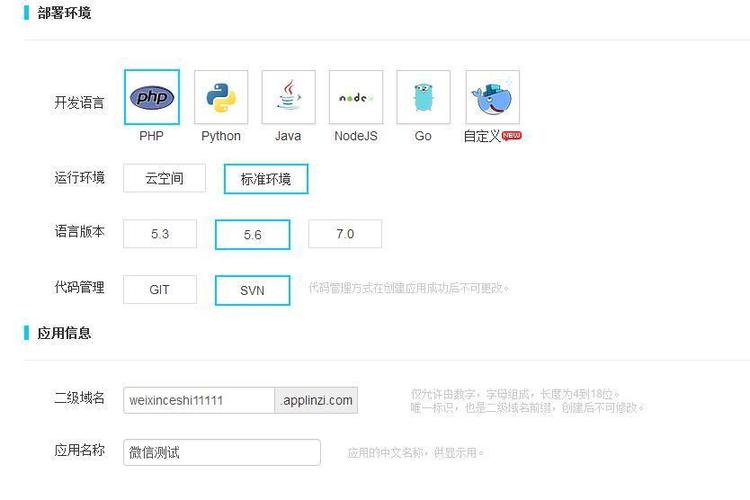Image resolution: width=750 pixels, height=500 pixels.
Task: Click the 开发语言 label
Action: (x=79, y=102)
